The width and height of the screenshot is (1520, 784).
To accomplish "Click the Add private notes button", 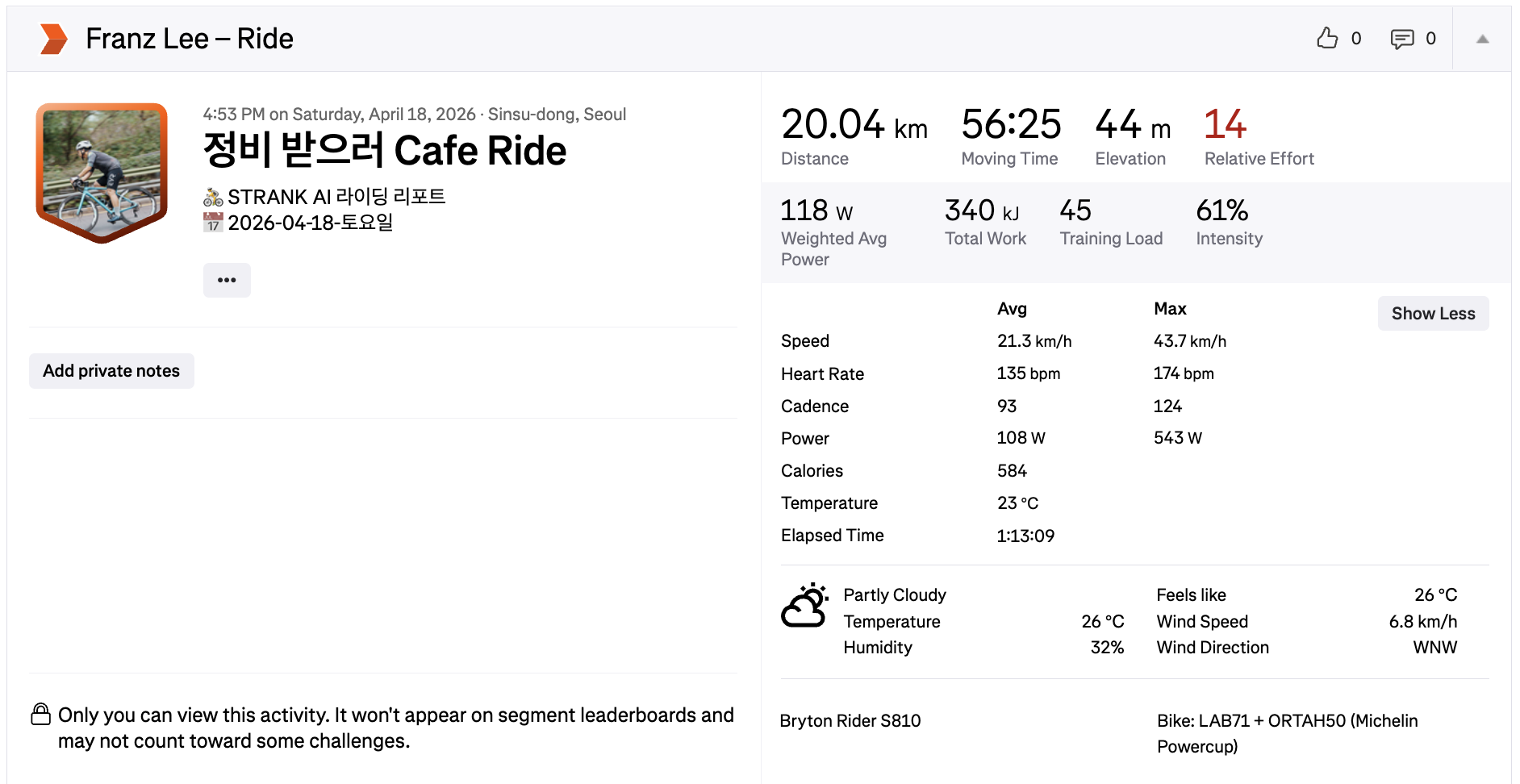I will pyautogui.click(x=111, y=371).
